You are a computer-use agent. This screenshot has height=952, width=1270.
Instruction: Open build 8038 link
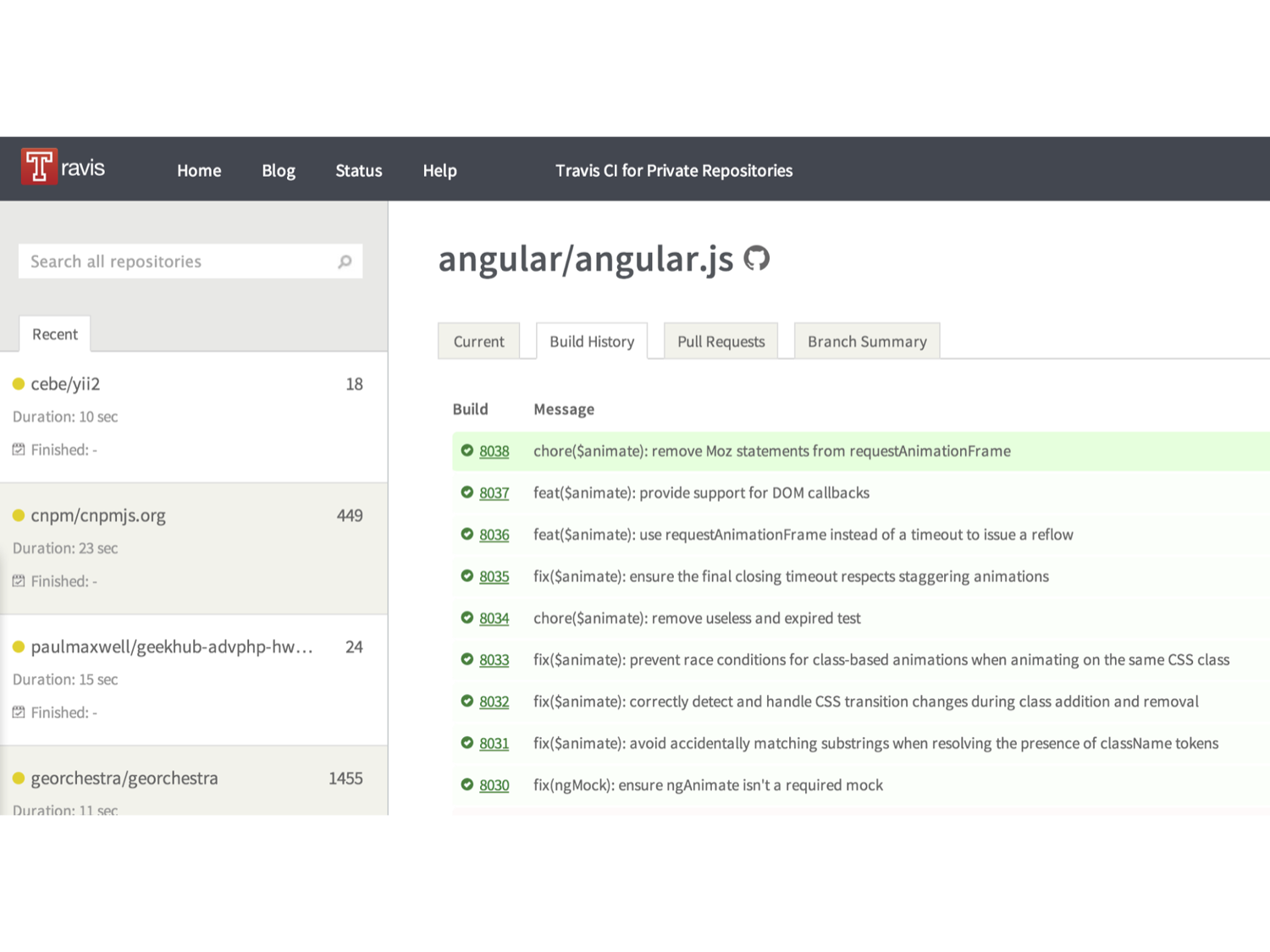(x=494, y=451)
